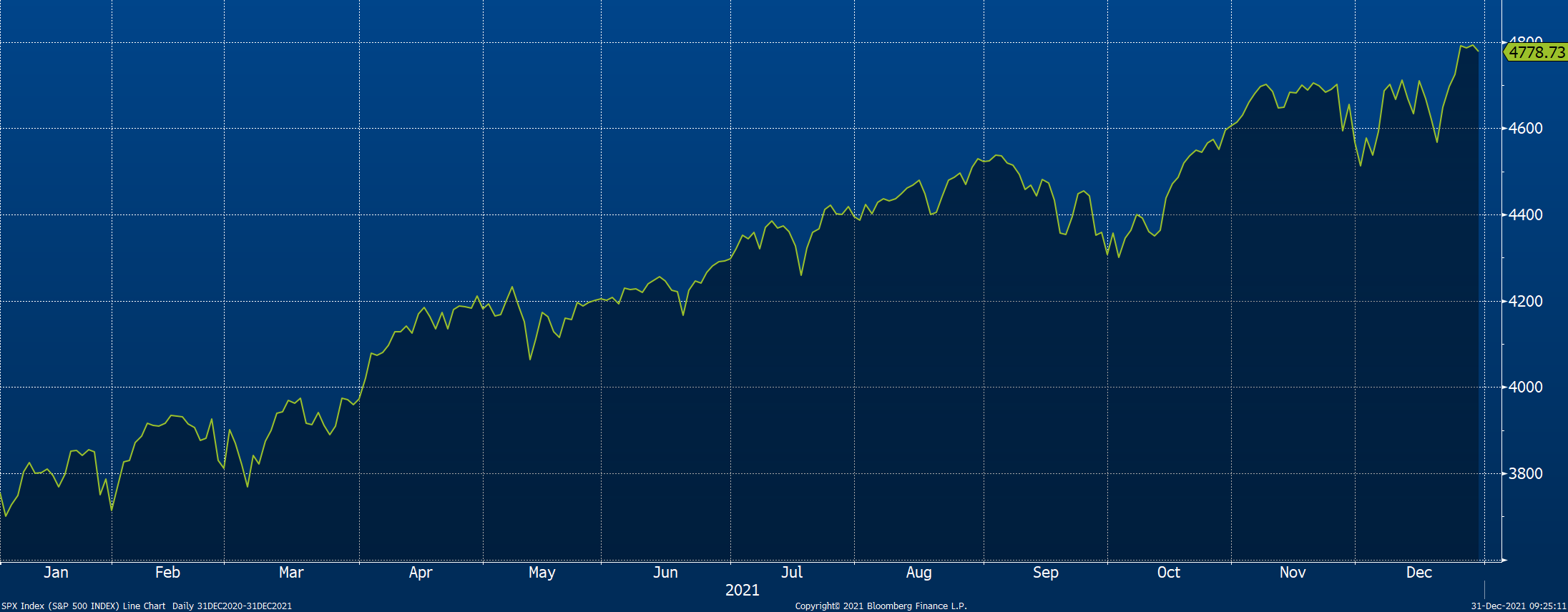Select the Jun month label
1568x612 pixels.
tap(665, 572)
